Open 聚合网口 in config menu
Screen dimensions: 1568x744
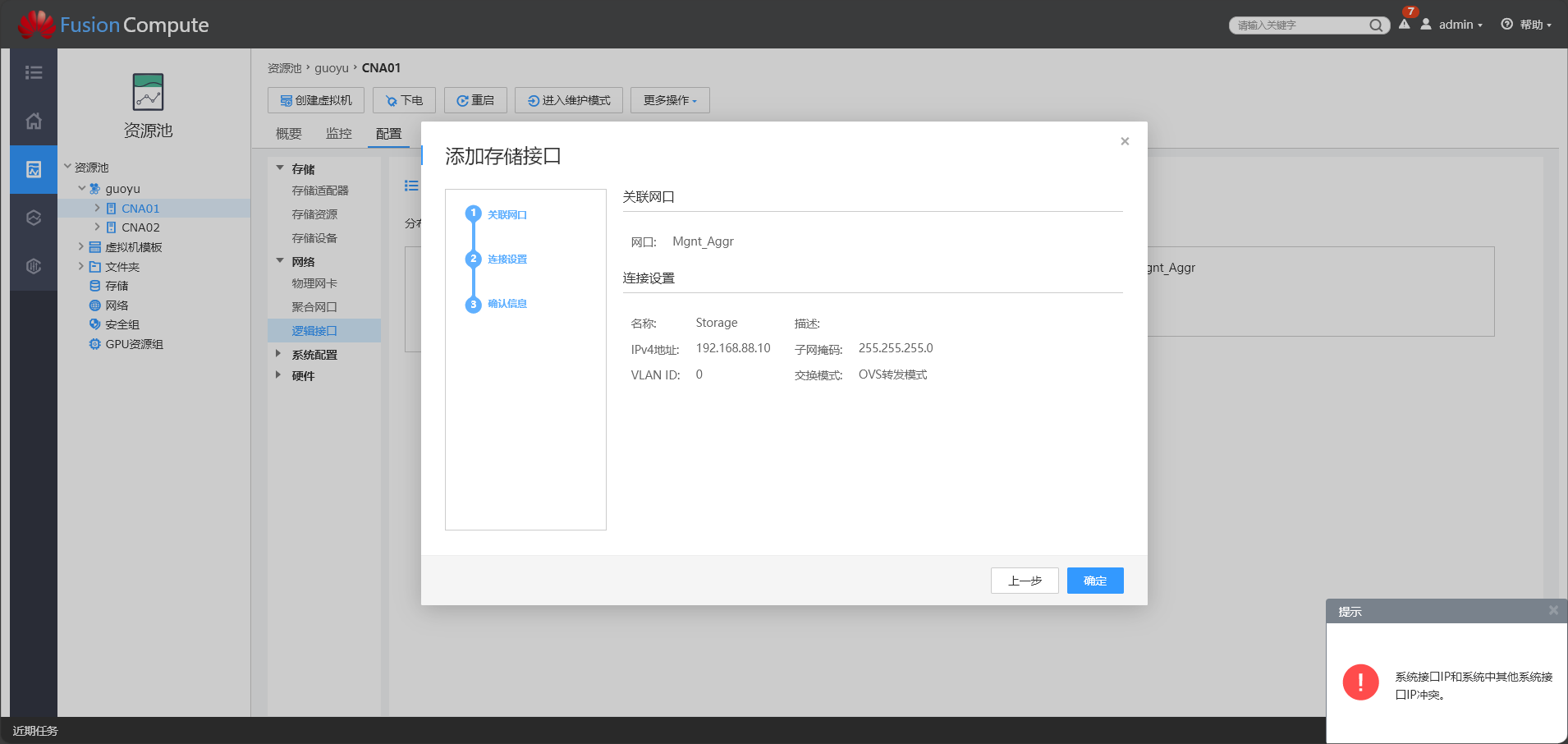pos(314,307)
